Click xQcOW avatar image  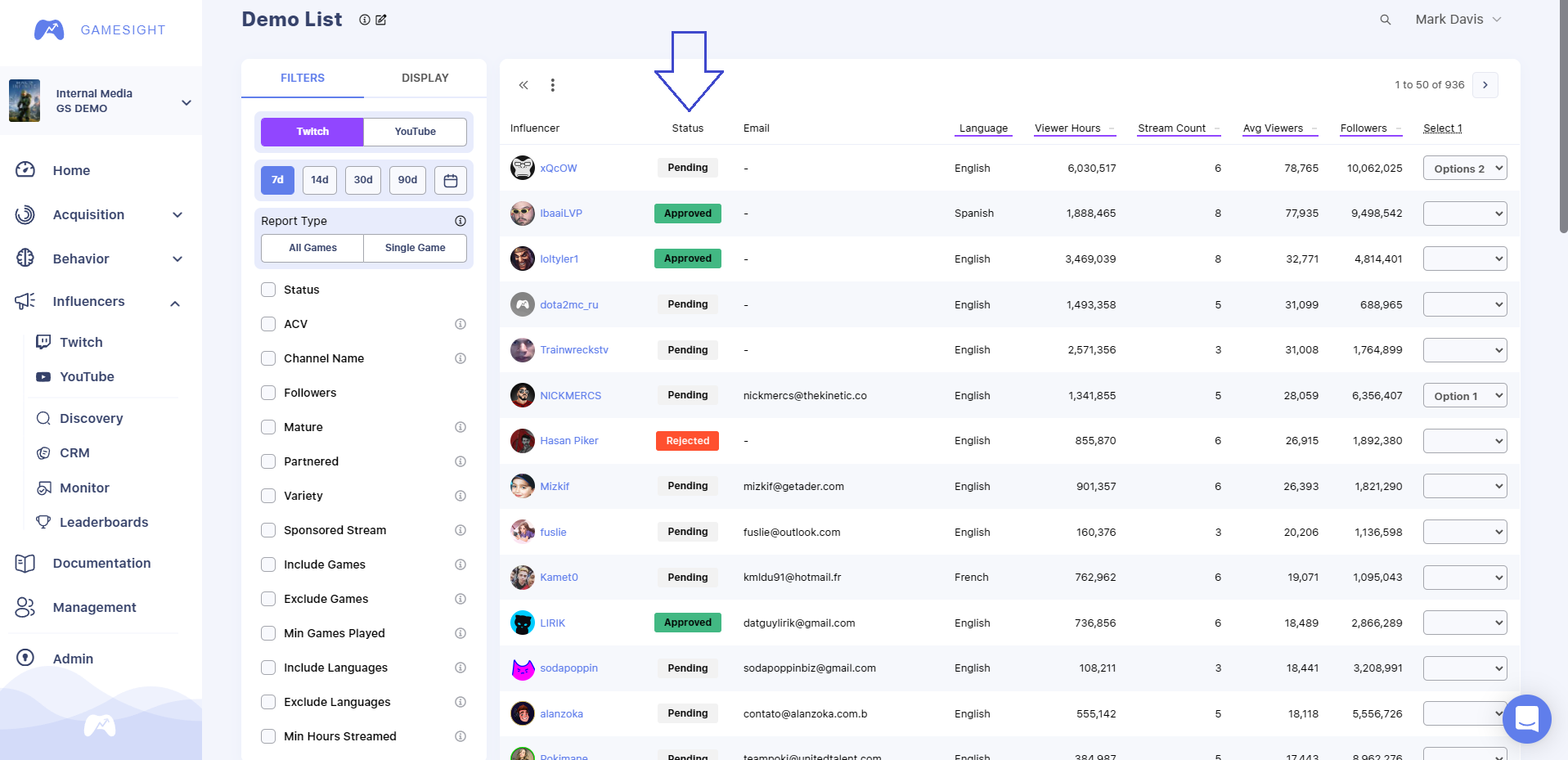click(523, 168)
